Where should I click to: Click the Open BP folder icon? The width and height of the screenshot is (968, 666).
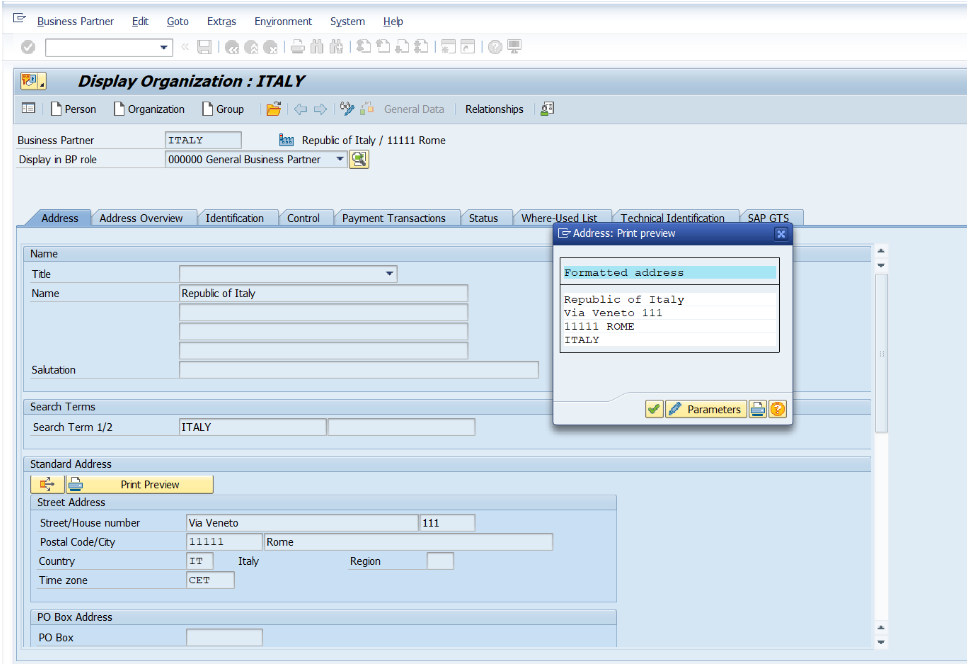(273, 109)
